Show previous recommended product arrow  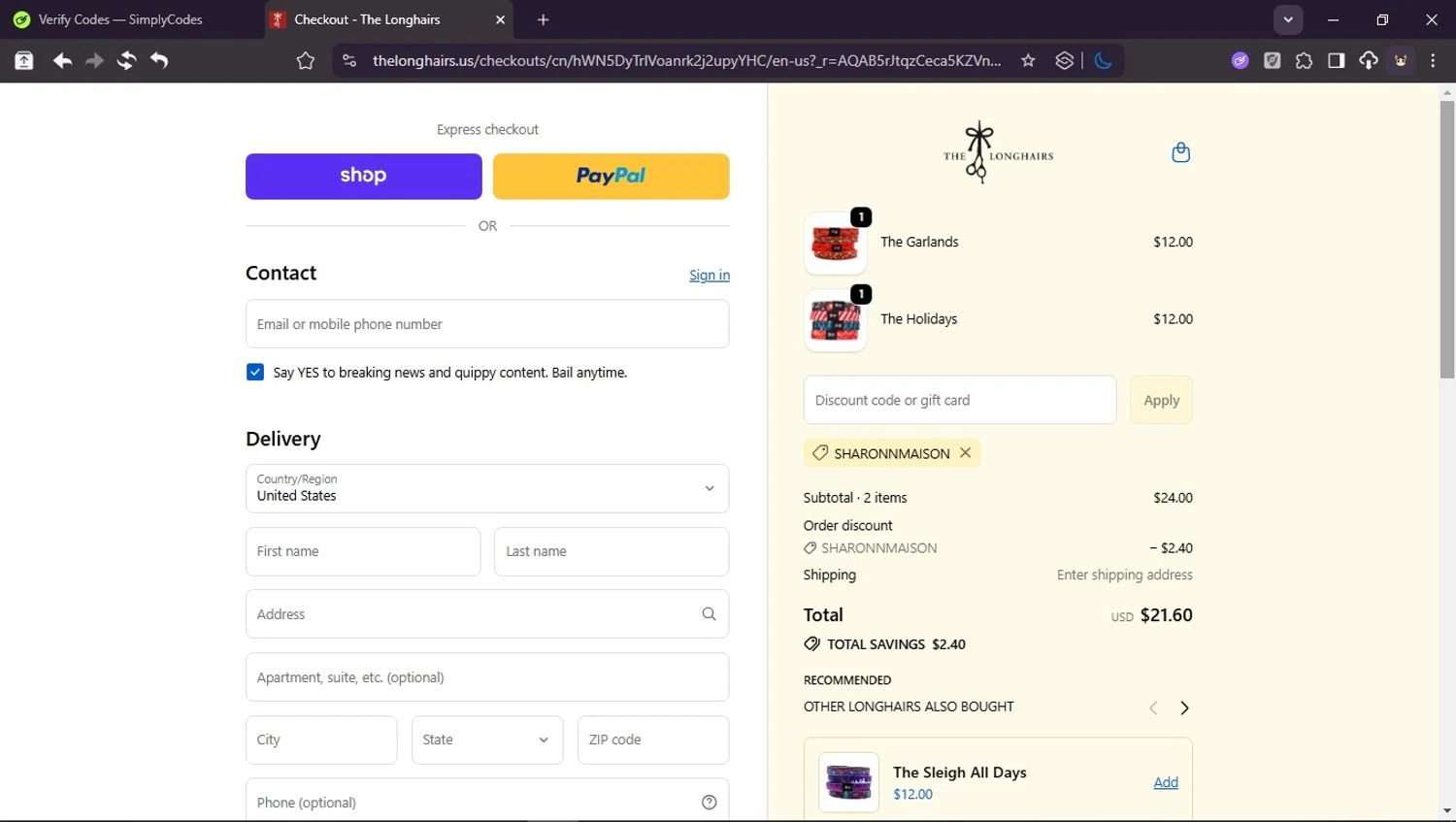click(x=1153, y=708)
